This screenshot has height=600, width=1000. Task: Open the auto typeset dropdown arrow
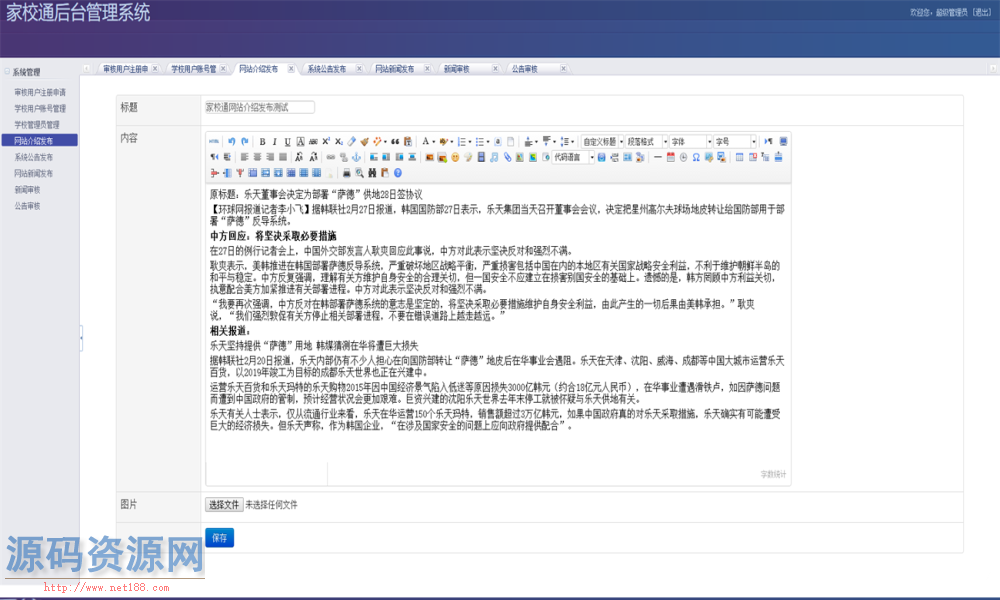[x=385, y=142]
